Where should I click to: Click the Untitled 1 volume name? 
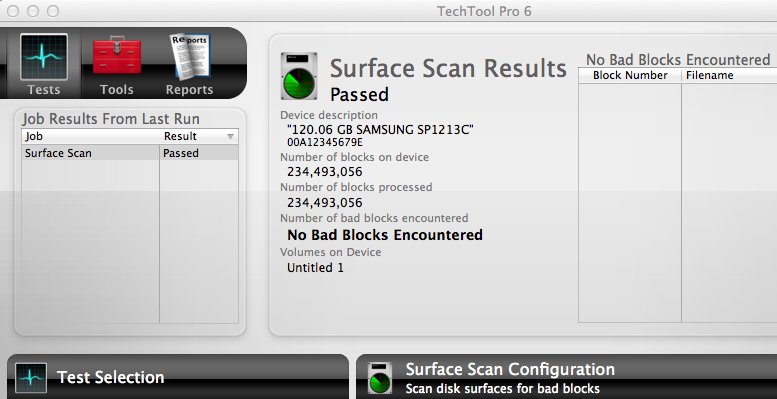[315, 268]
